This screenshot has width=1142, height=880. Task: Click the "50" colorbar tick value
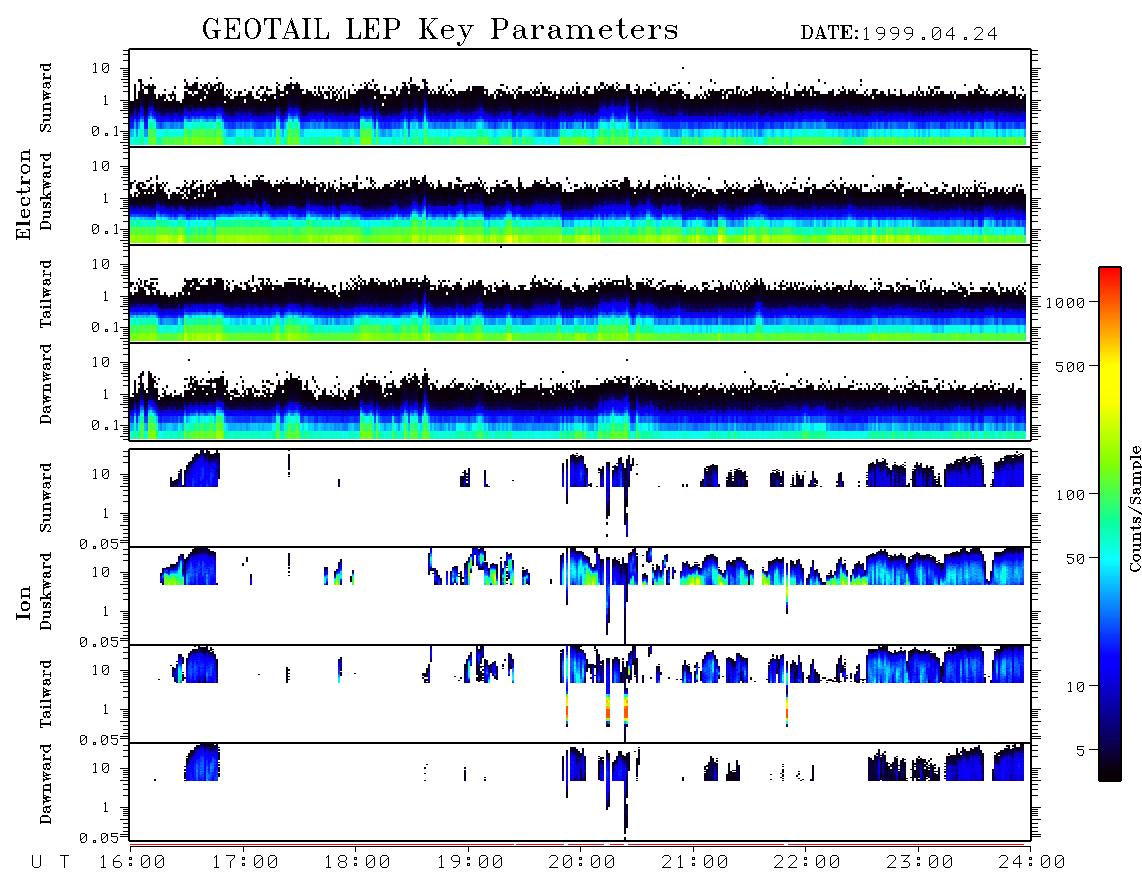[x=1076, y=559]
